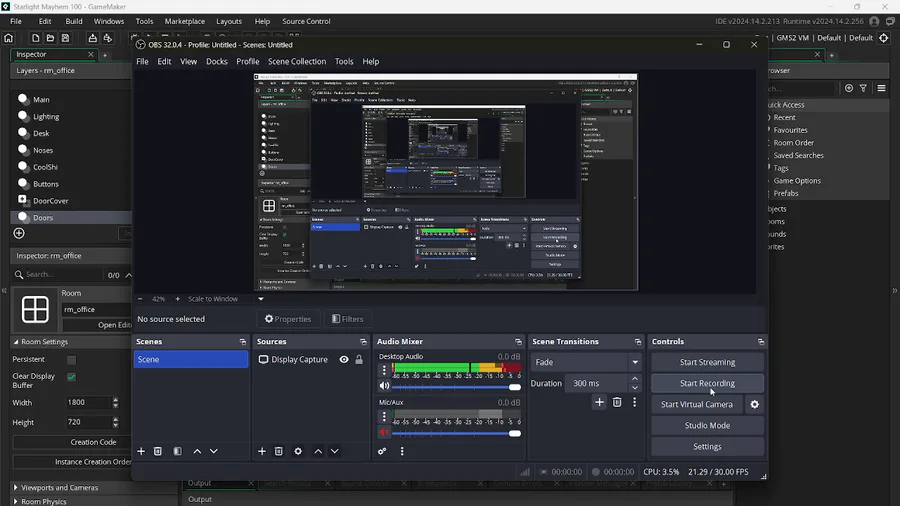Unmute Mic/Aux speaker button
Viewport: 900px width, 506px height.
click(x=385, y=432)
